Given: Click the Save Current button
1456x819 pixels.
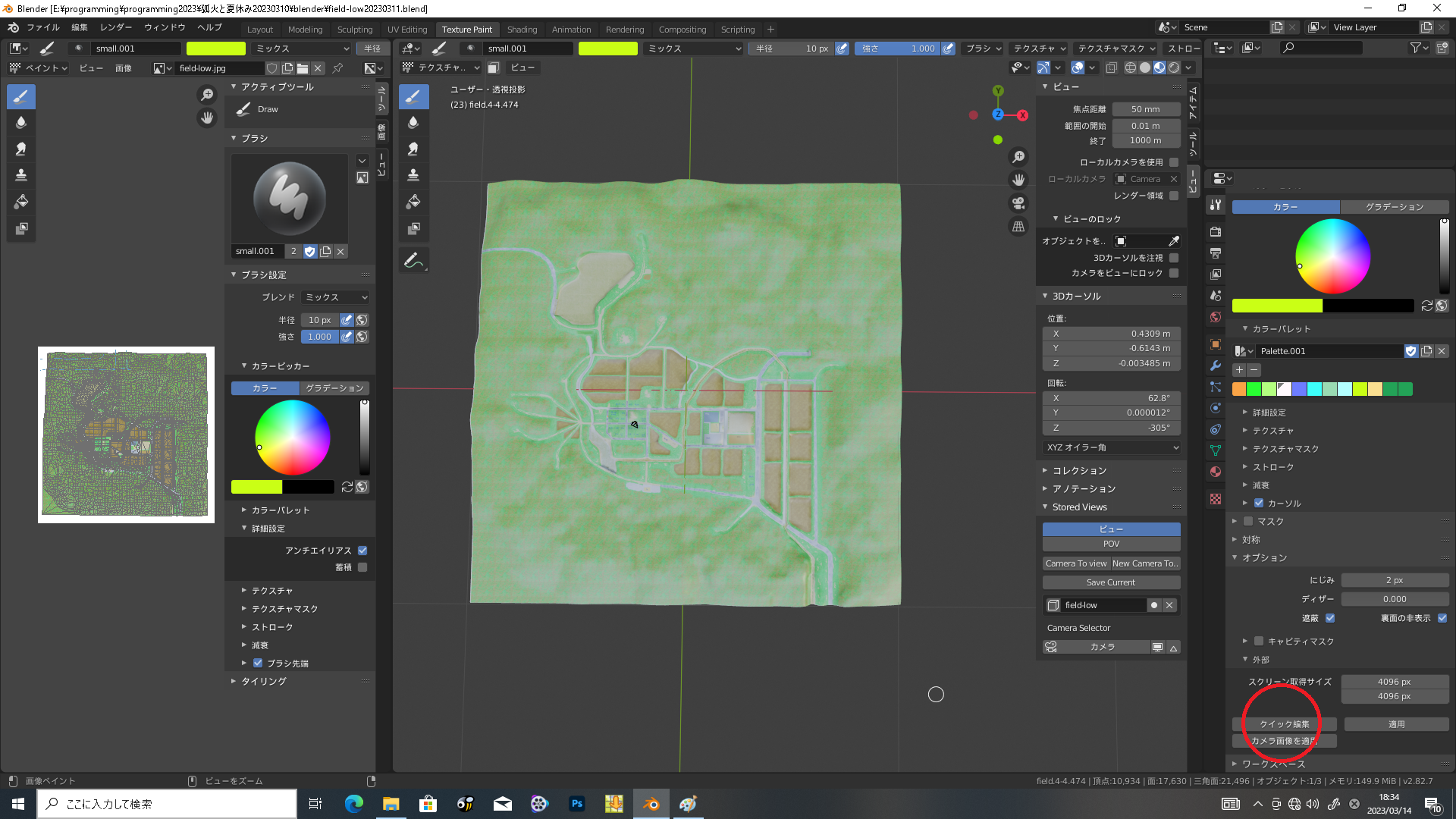Looking at the screenshot, I should pos(1111,582).
